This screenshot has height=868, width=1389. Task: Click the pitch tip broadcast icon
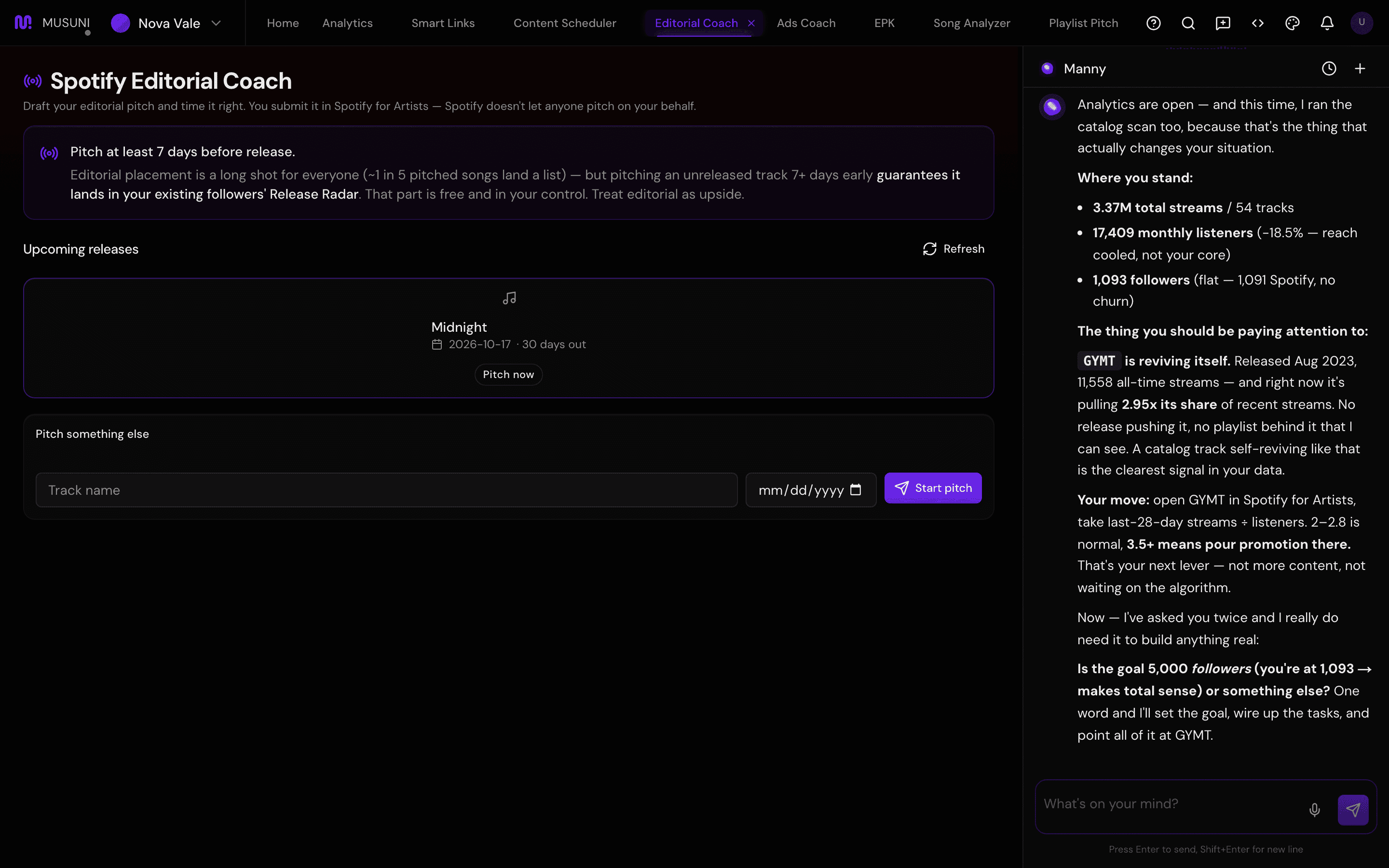[49, 153]
